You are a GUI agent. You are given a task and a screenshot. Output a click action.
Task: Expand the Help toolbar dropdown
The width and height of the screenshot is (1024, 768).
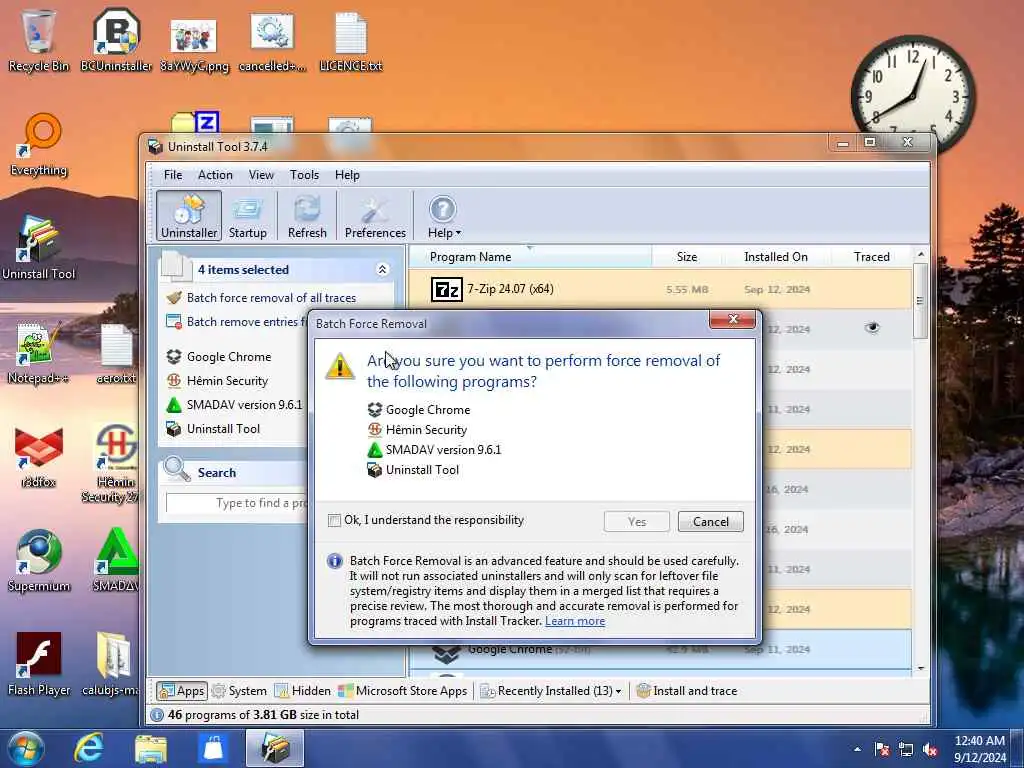click(x=444, y=216)
